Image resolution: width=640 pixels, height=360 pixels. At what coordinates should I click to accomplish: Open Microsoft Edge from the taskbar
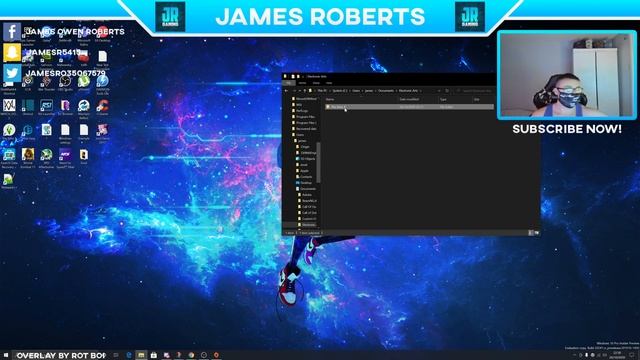tap(129, 355)
